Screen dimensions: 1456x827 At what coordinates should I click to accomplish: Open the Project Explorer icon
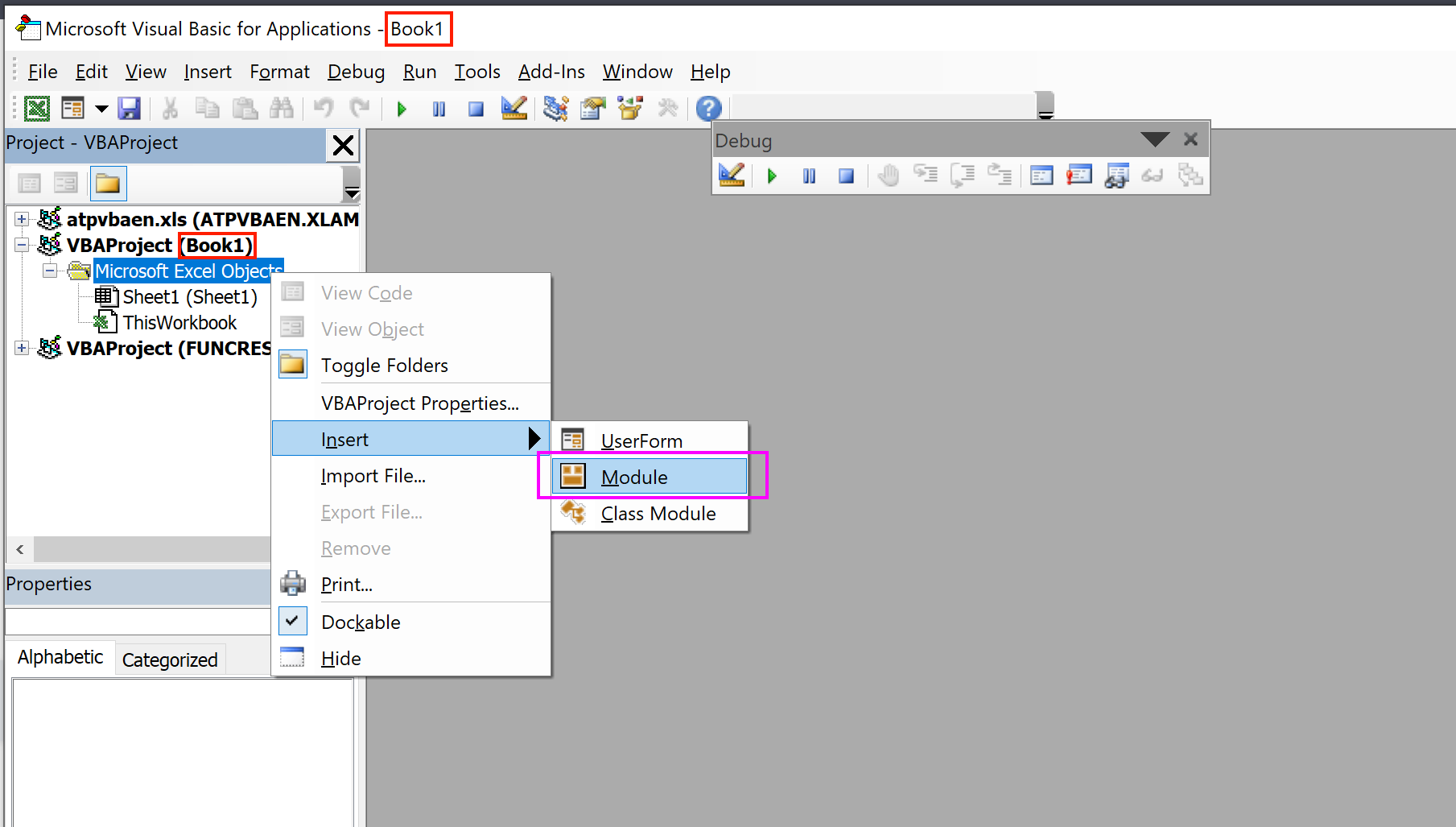555,108
